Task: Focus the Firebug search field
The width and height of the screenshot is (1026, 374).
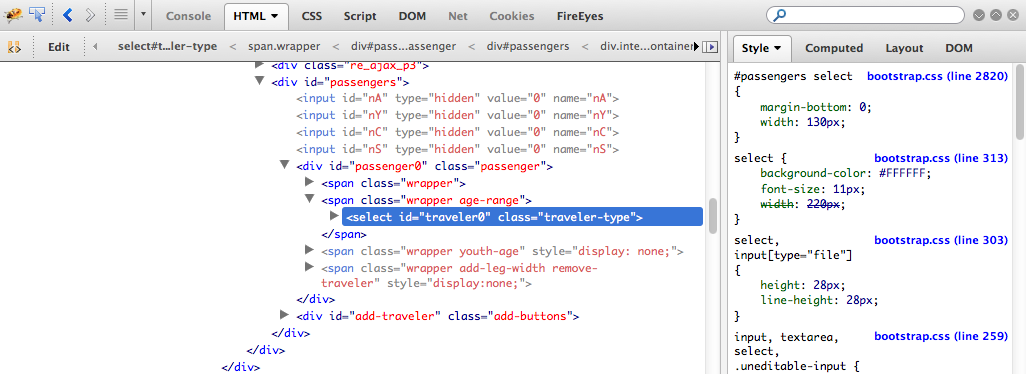Action: tap(865, 15)
